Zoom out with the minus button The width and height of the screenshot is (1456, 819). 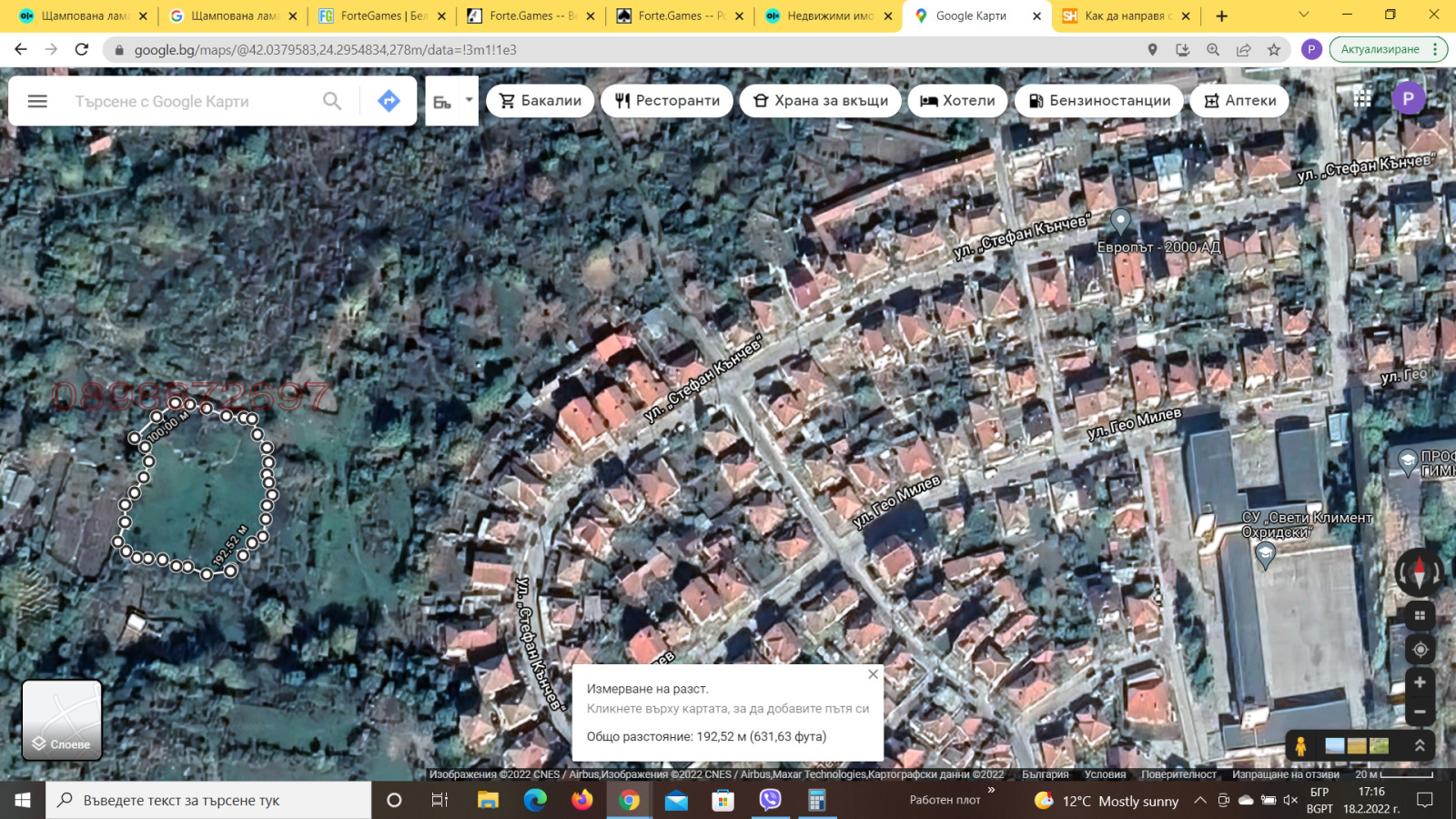pos(1420,712)
